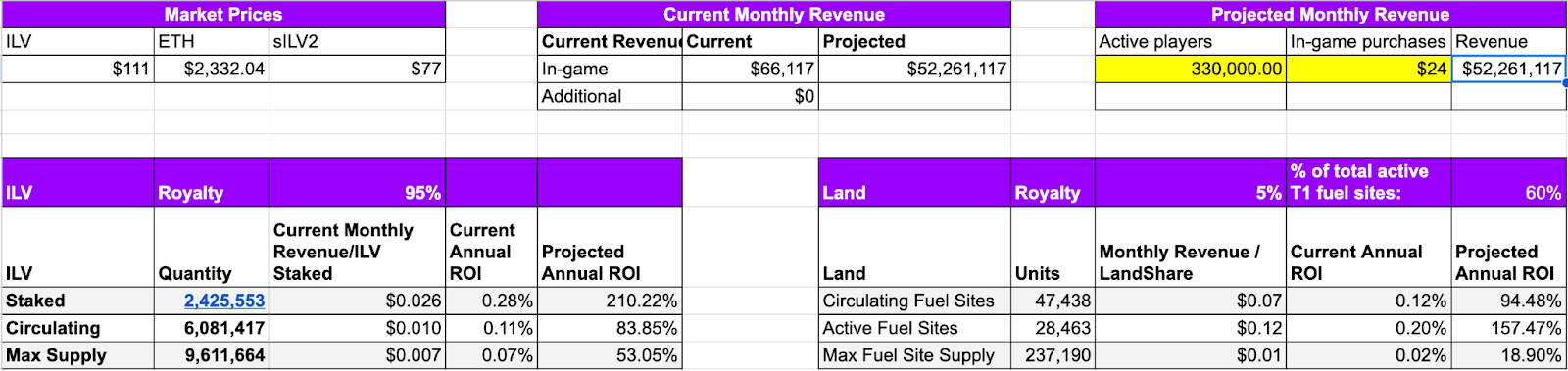Click the $0.007 max supply revenue cell
This screenshot has width=1568, height=371.
pyautogui.click(x=357, y=355)
